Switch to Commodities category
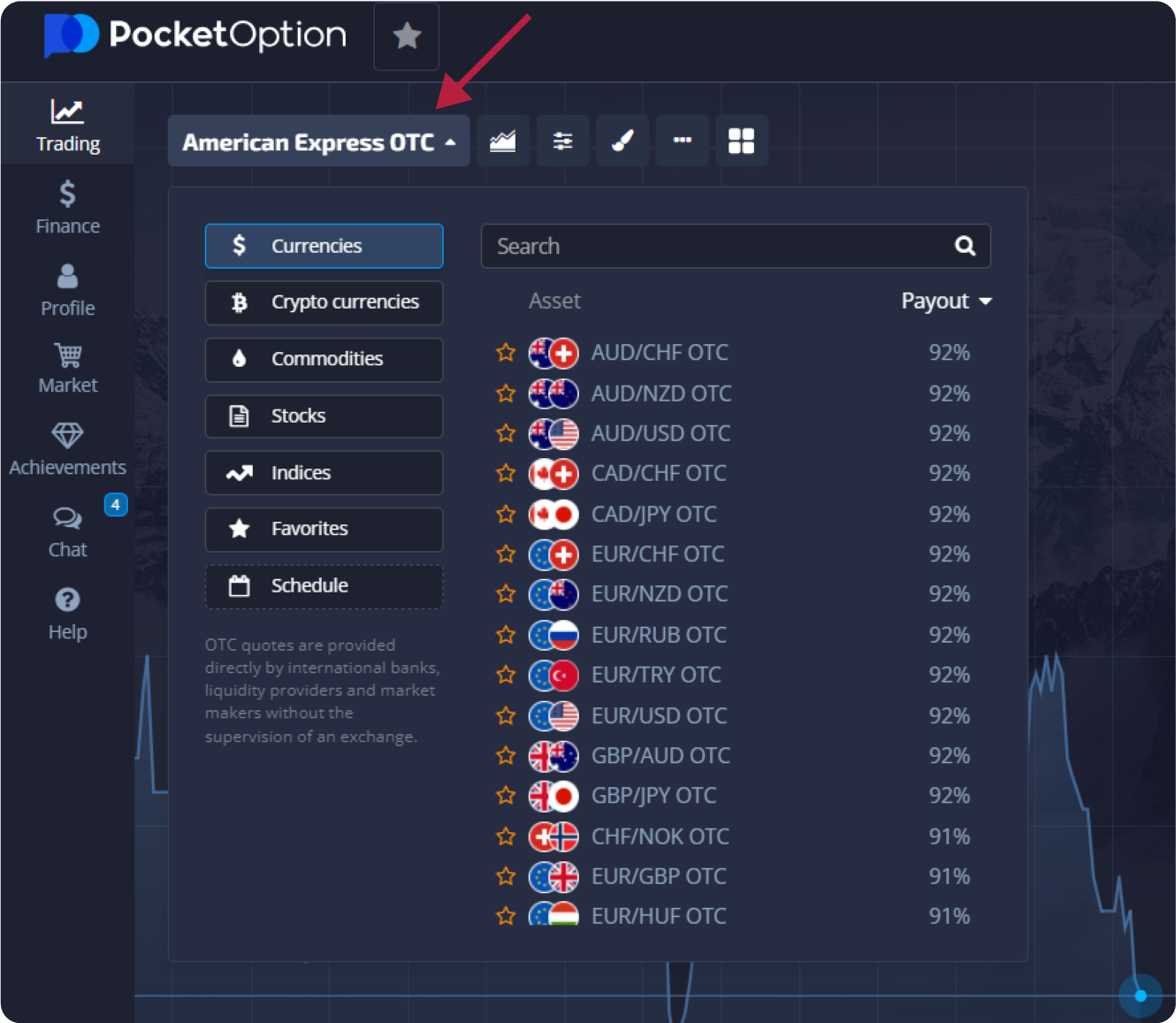The image size is (1176, 1023). [x=325, y=359]
